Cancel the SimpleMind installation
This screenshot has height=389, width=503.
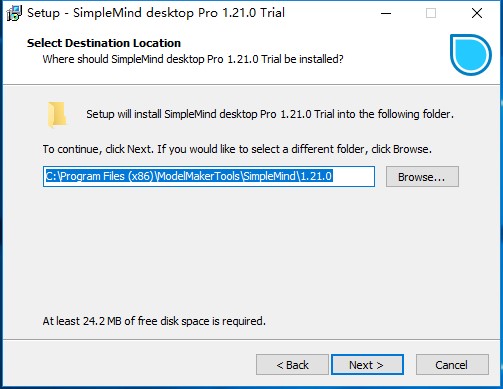[x=452, y=365]
